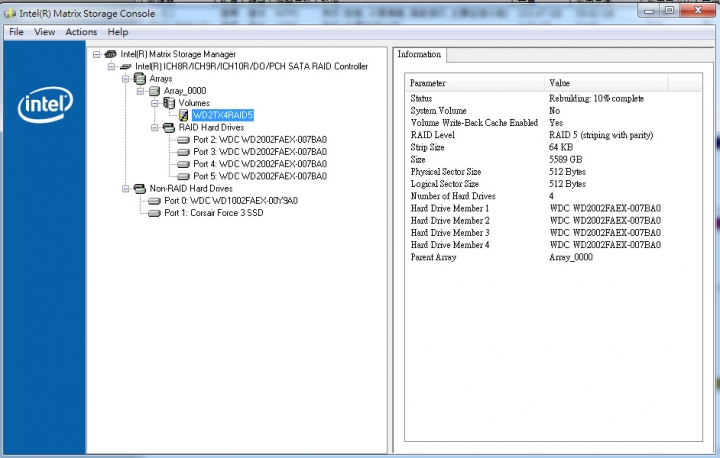The width and height of the screenshot is (720, 458).
Task: Click the console title bar app icon
Action: coord(10,14)
